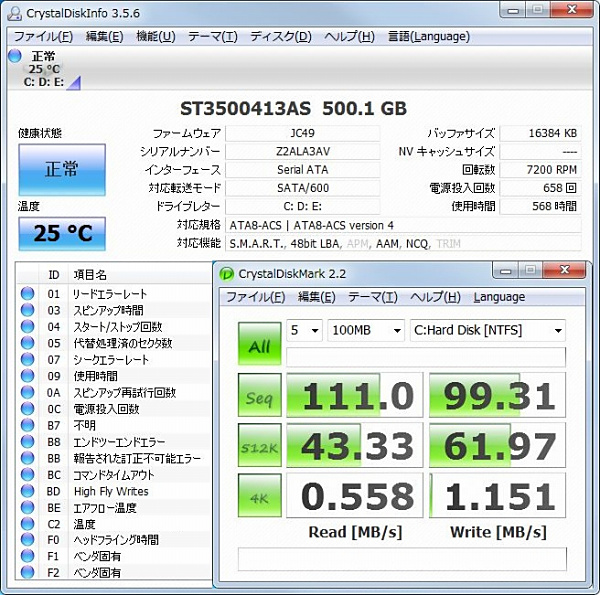The image size is (600, 595).
Task: Click the CrystalDiskMark green icon in title bar
Action: point(227,274)
